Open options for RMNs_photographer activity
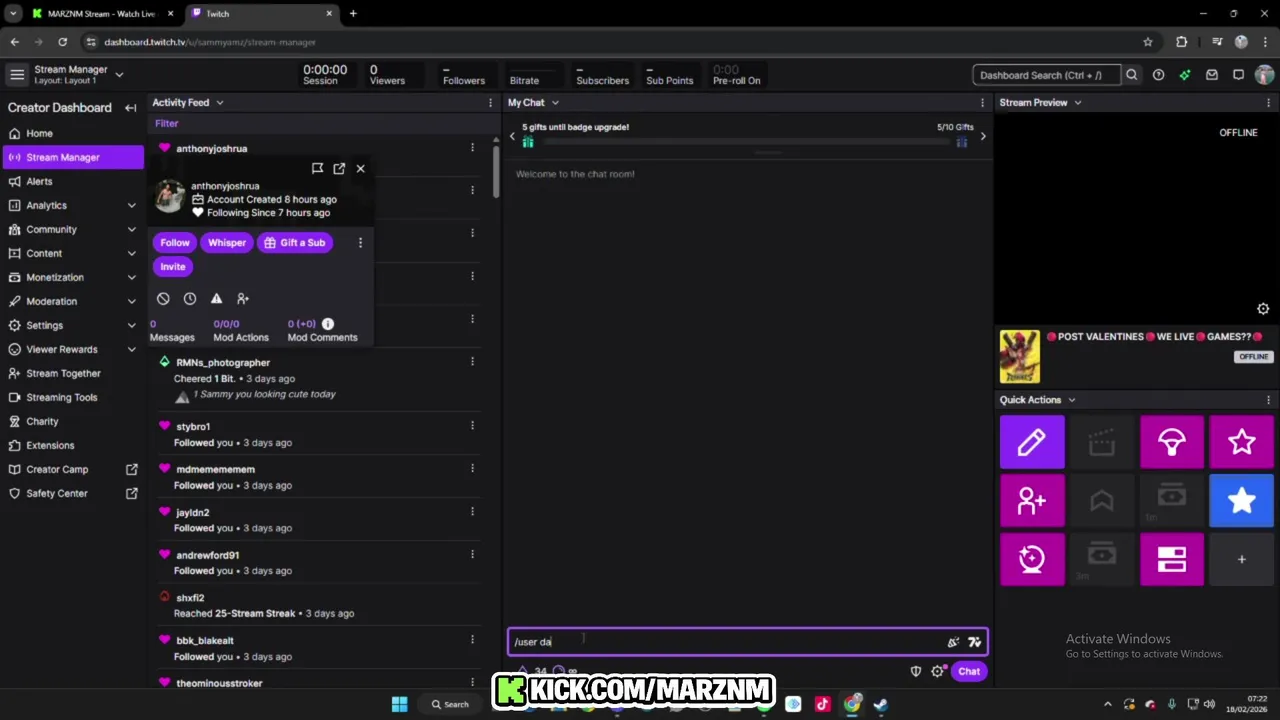Screen dimensions: 1280x720 point(472,362)
